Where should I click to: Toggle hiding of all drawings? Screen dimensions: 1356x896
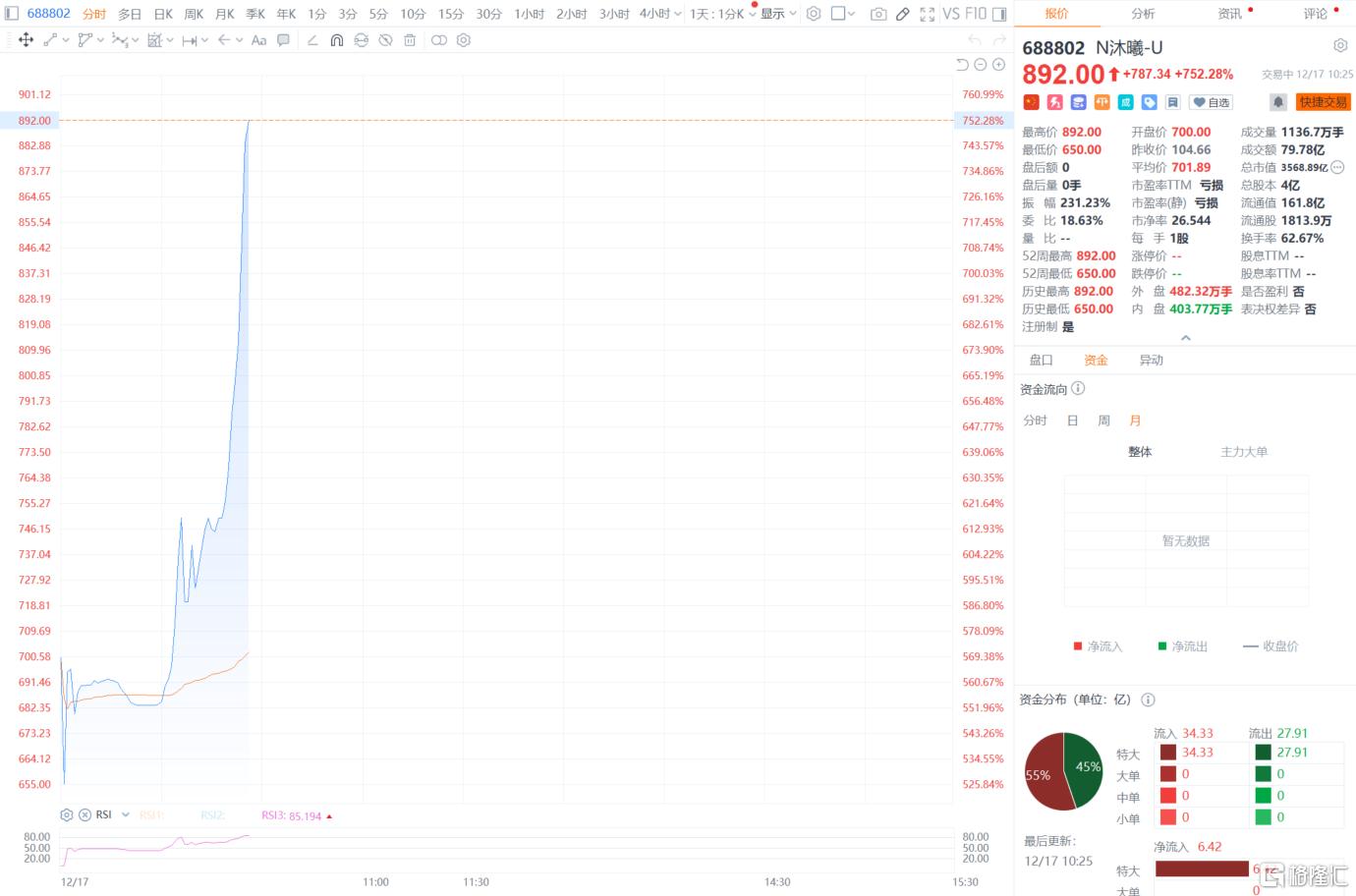[385, 40]
